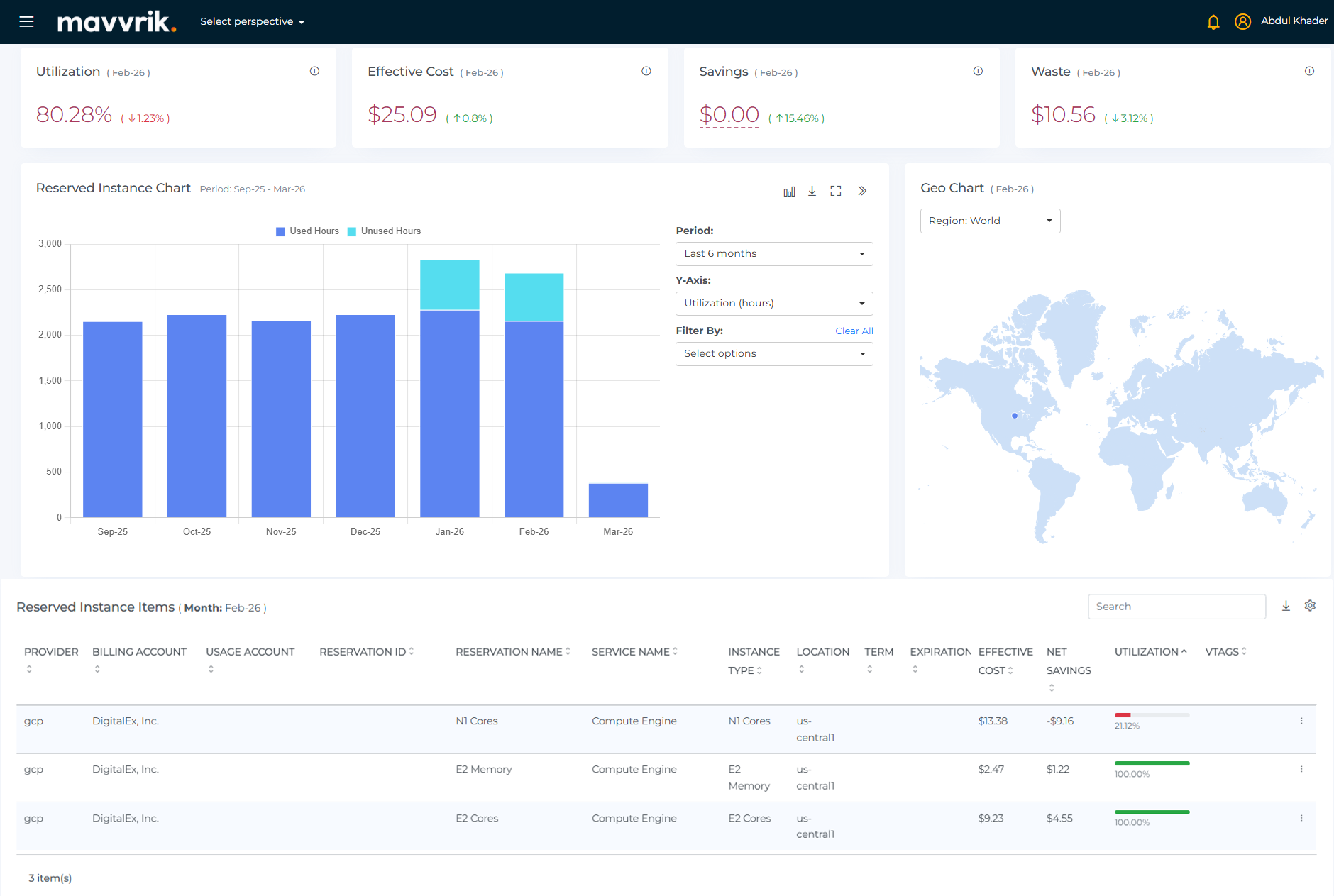Click the user profile avatar icon
This screenshot has height=896, width=1334.
1242,22
